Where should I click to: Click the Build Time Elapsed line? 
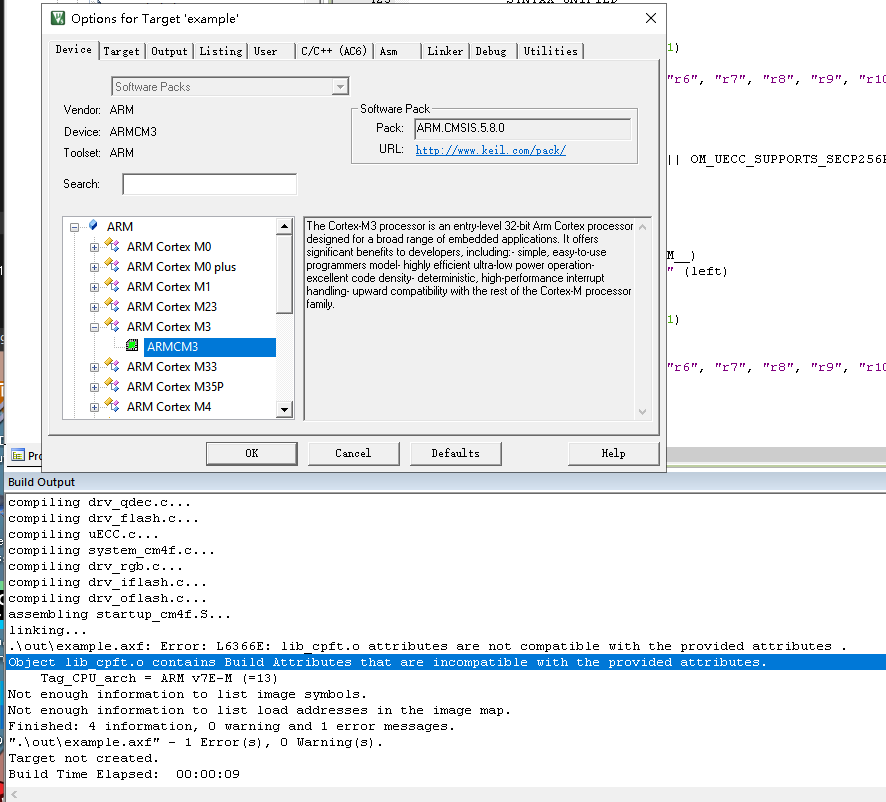click(124, 774)
